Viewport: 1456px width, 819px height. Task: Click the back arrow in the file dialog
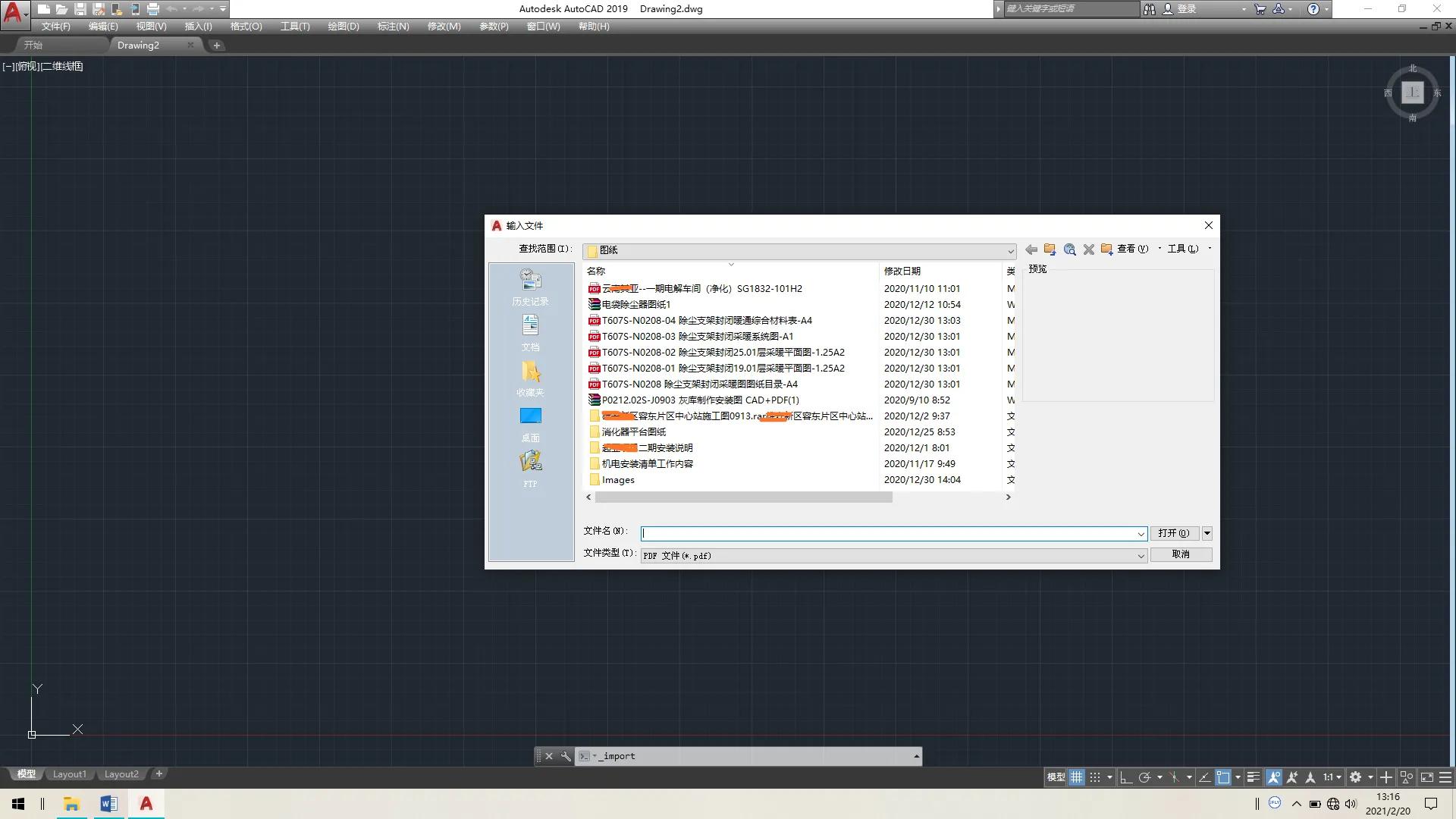1031,249
